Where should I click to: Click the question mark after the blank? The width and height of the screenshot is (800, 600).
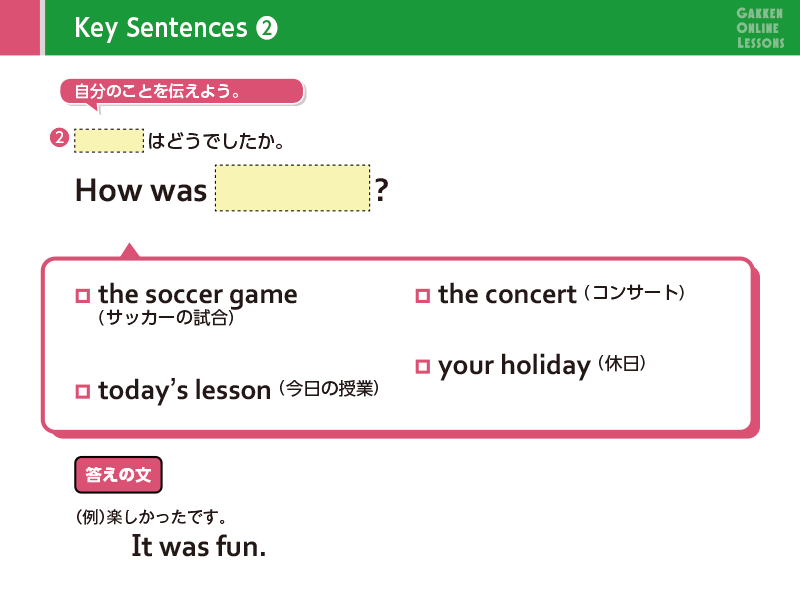[x=381, y=190]
